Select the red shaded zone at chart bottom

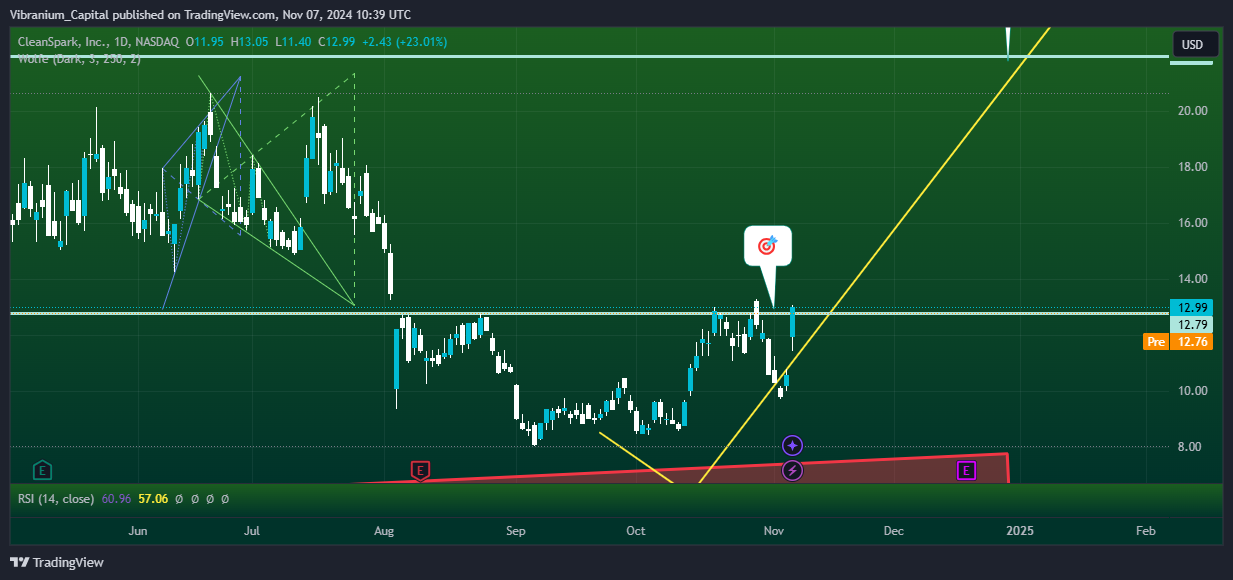pyautogui.click(x=850, y=472)
